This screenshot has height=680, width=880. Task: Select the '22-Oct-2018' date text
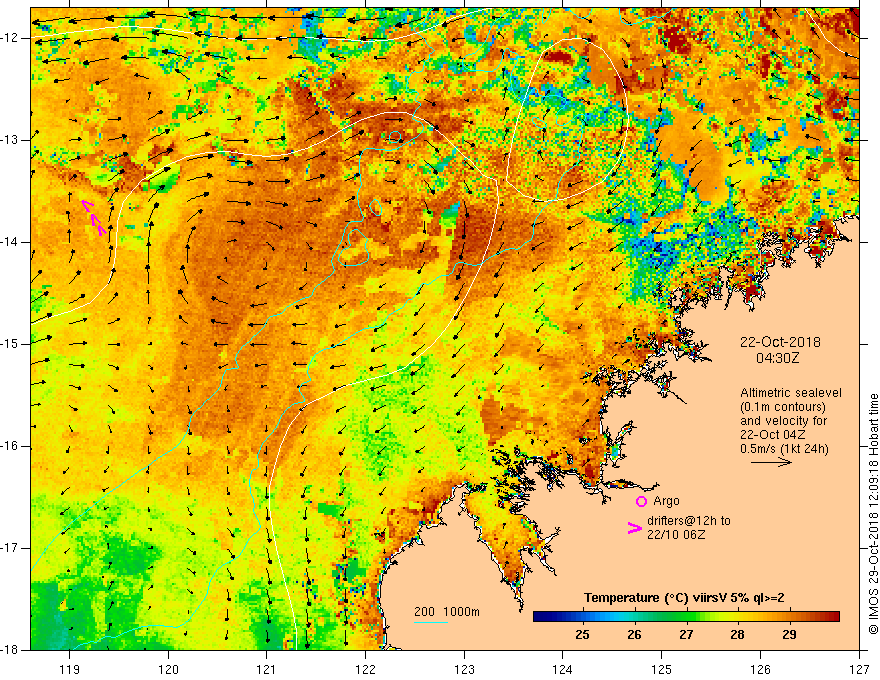(780, 342)
